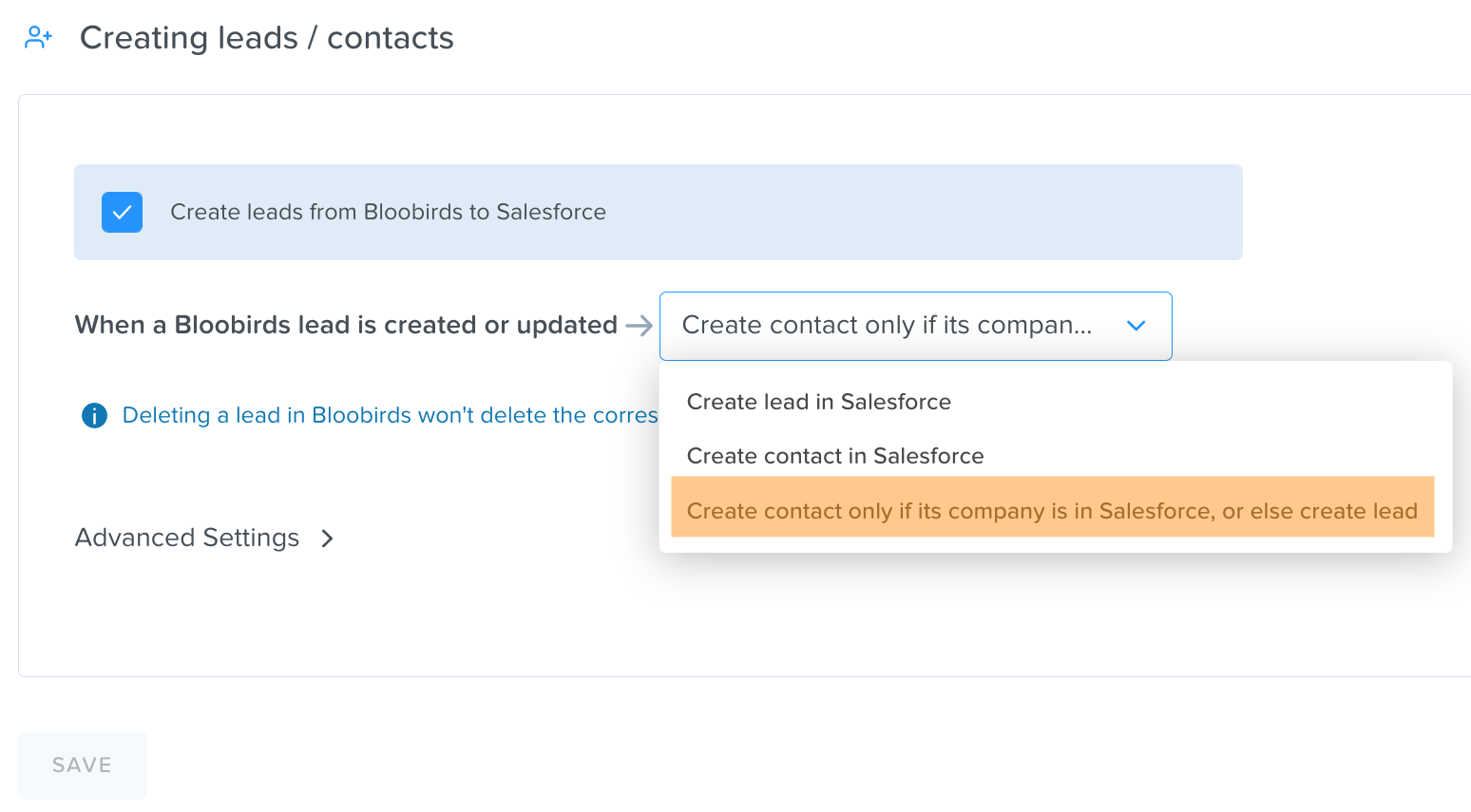Uncheck Create leads from Bloobirds to Salesforce
Screen dimensions: 1471x812
coord(122,212)
